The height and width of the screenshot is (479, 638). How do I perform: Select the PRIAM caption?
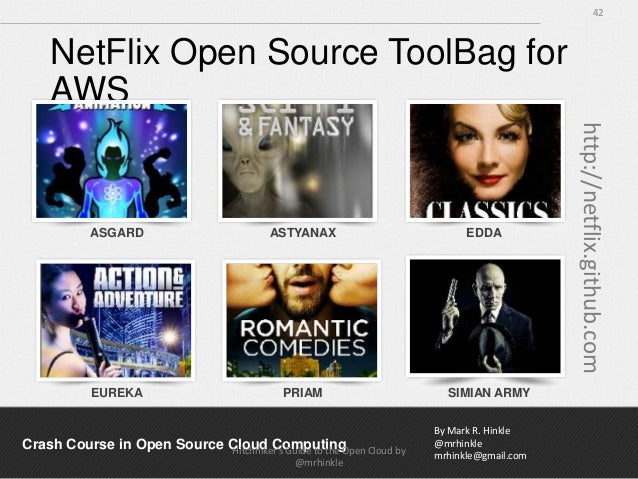[303, 393]
